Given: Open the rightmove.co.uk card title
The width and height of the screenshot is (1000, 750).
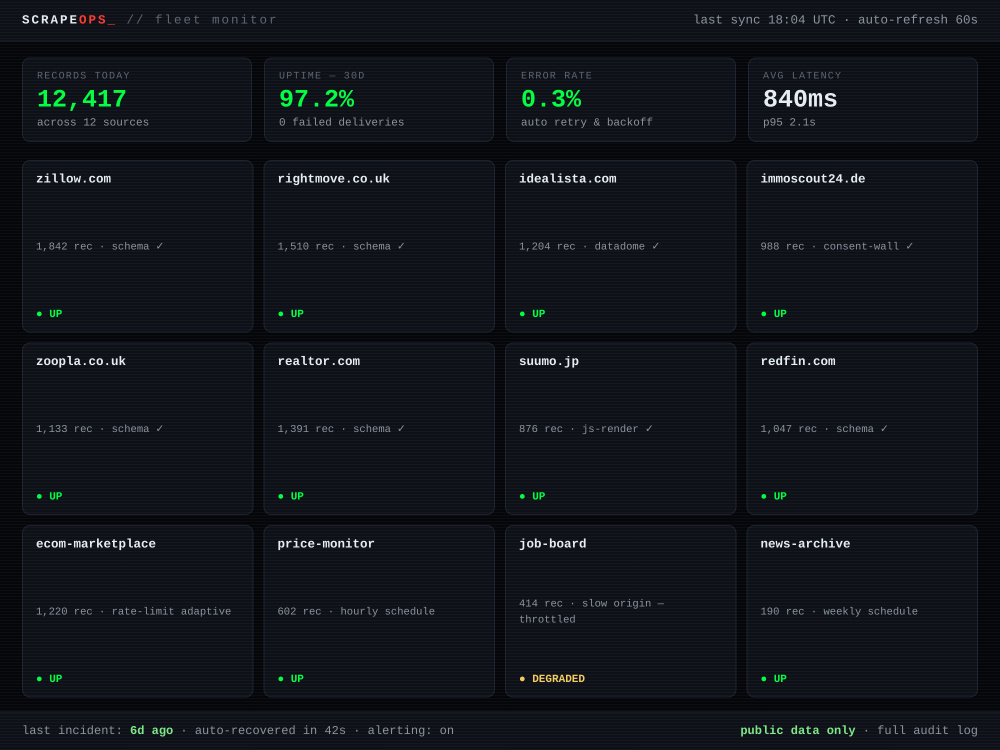Looking at the screenshot, I should click(x=334, y=179).
